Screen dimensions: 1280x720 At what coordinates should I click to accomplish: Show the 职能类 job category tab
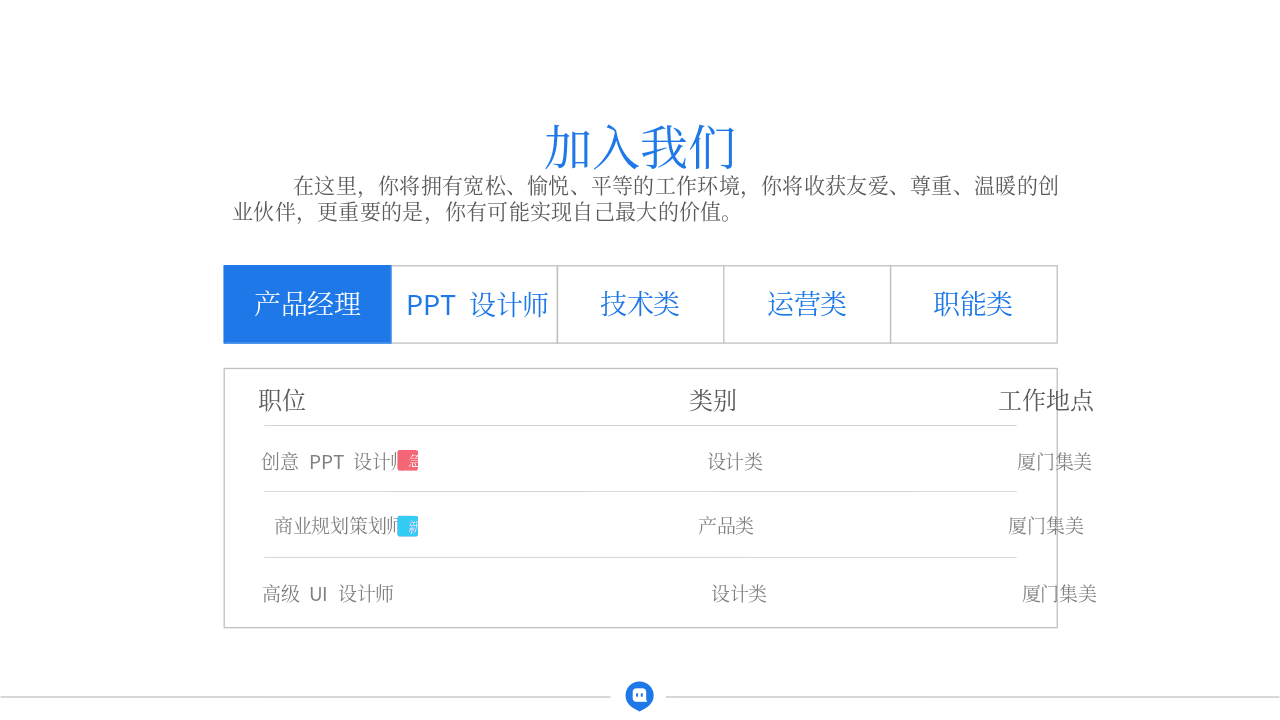pyautogui.click(x=973, y=304)
